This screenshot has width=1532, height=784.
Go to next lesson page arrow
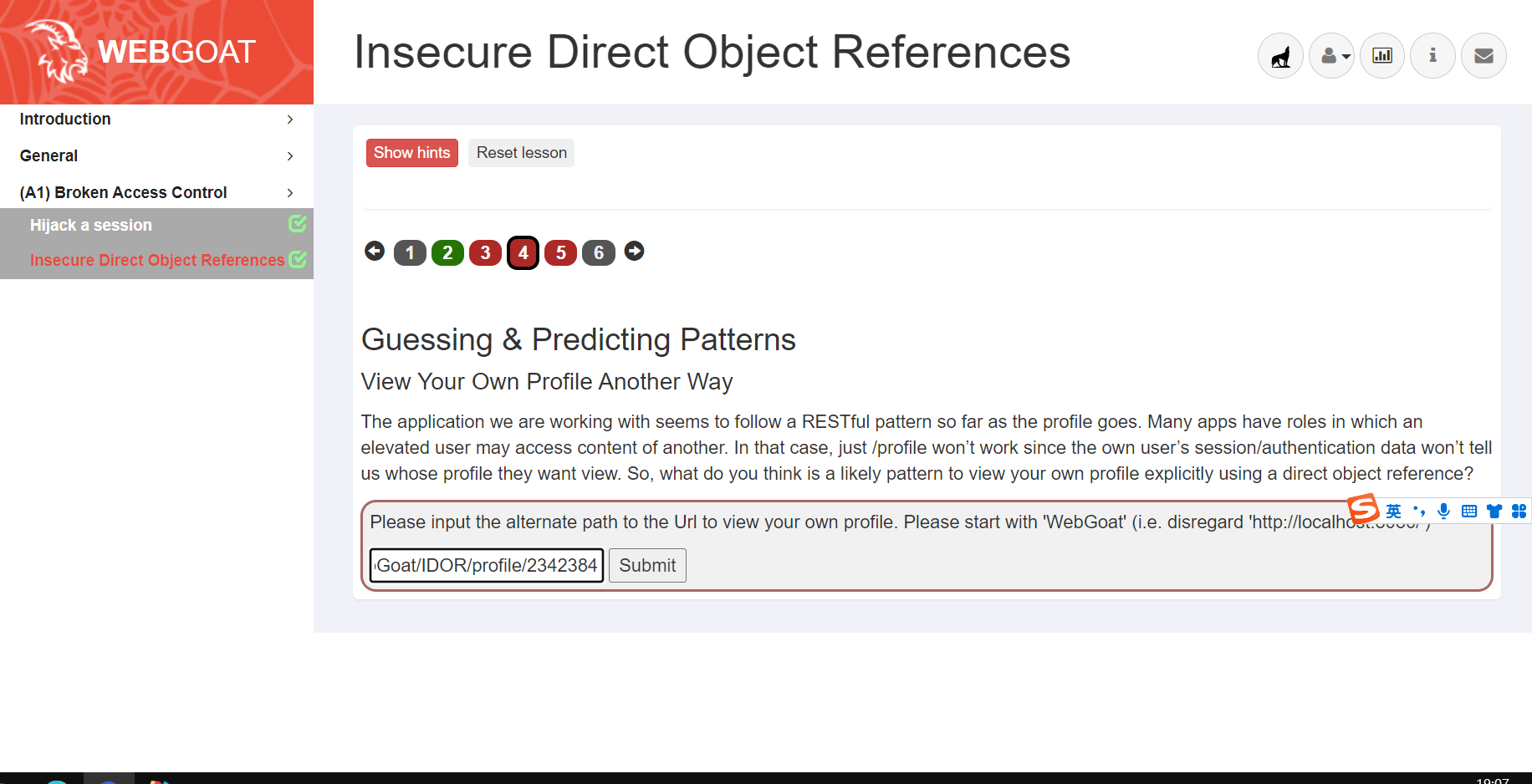[x=635, y=251]
